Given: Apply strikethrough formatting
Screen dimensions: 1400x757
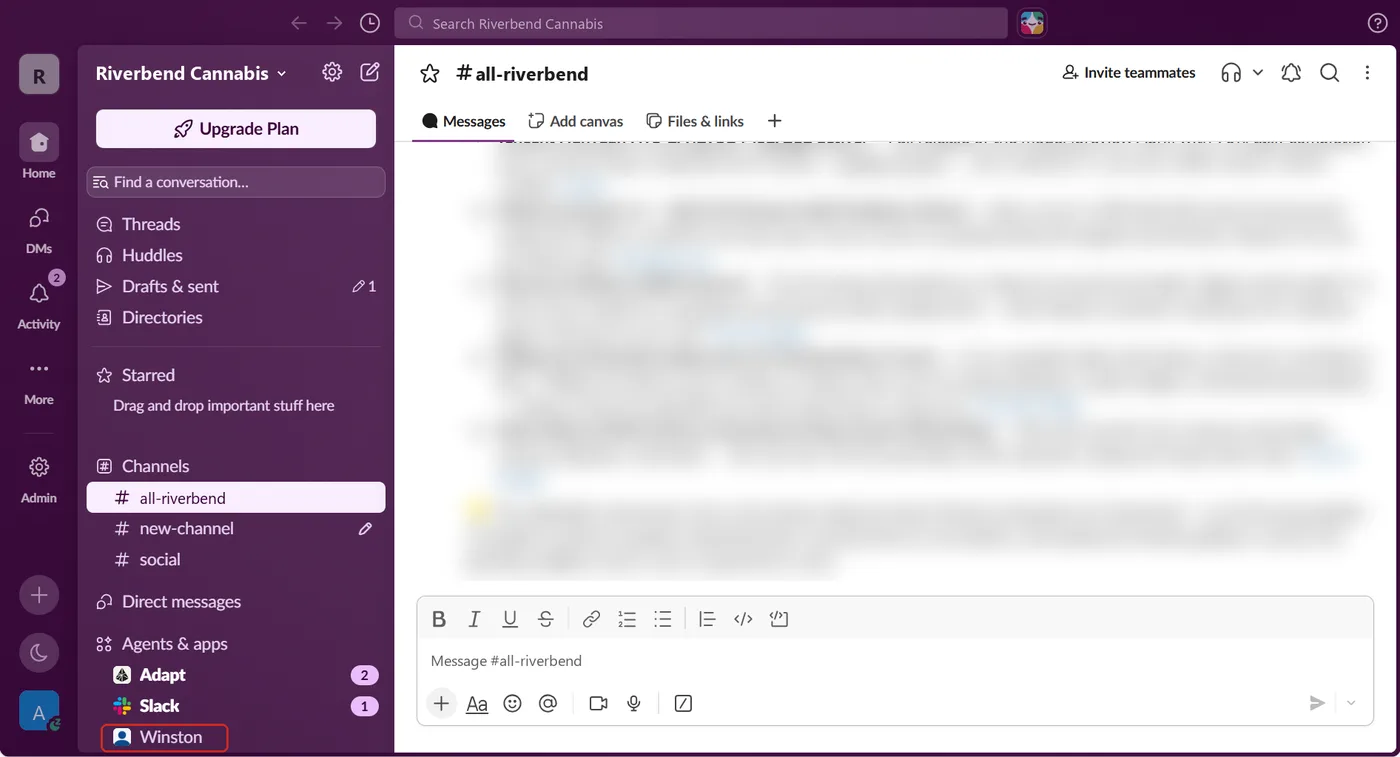Looking at the screenshot, I should click(x=545, y=619).
